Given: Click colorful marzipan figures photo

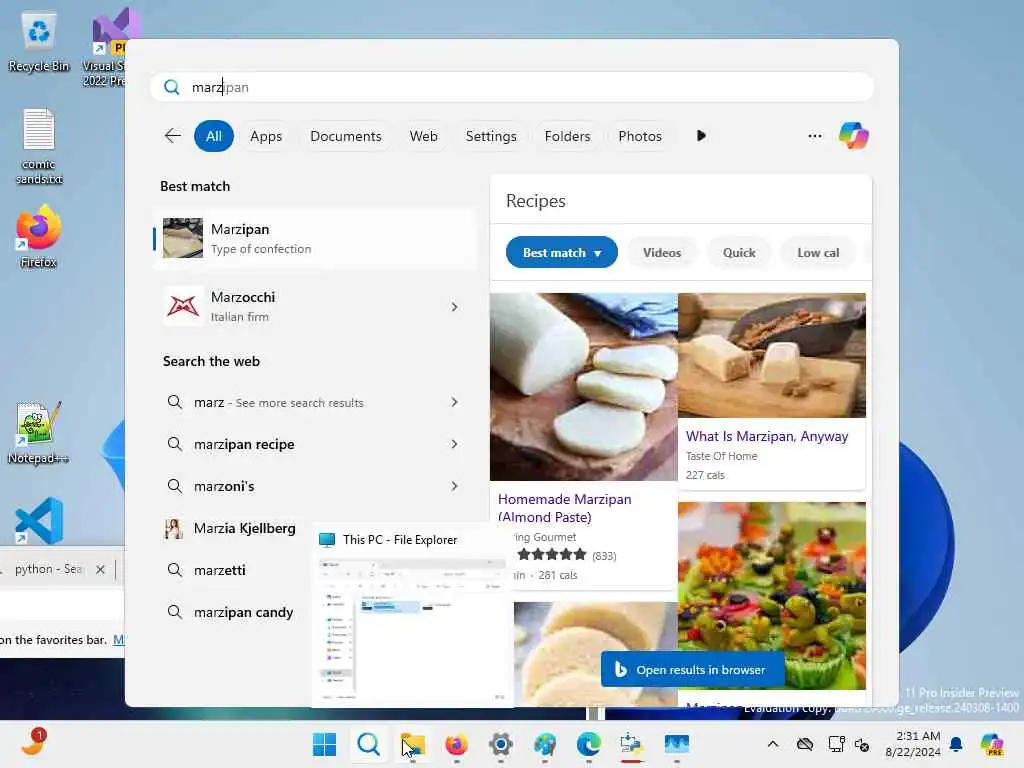Looking at the screenshot, I should point(772,596).
